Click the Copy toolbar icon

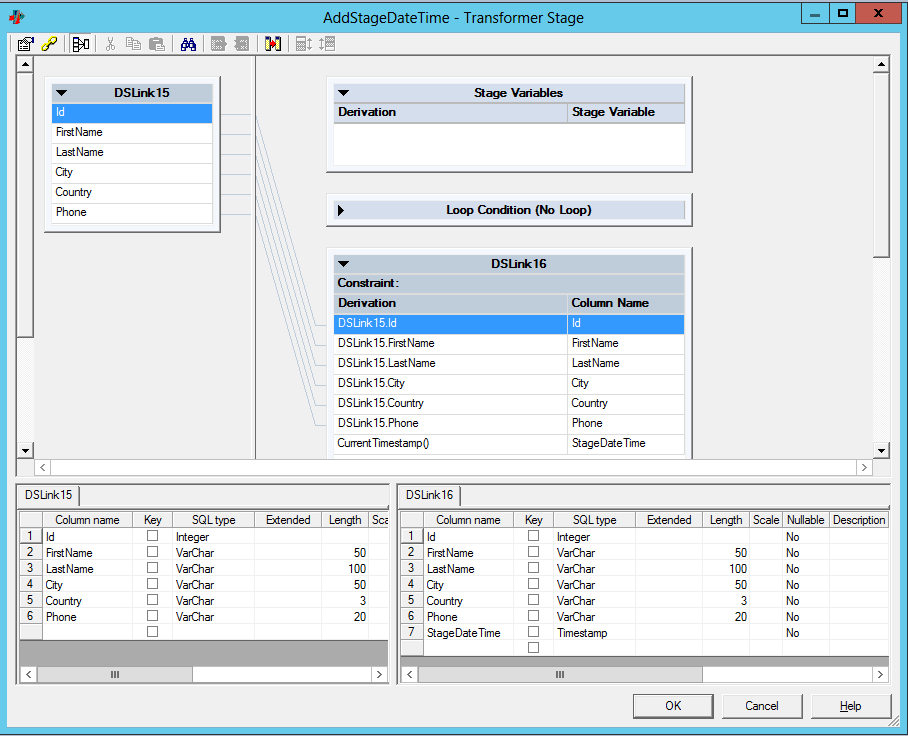point(133,44)
